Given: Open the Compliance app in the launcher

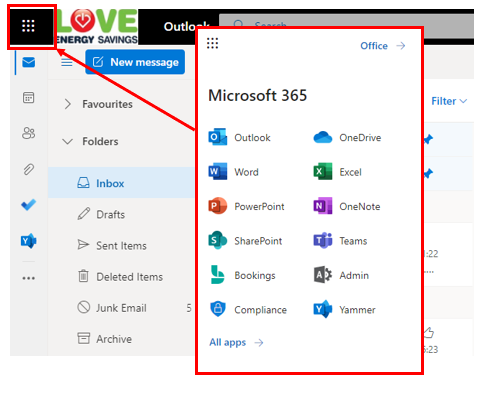Looking at the screenshot, I should [x=248, y=309].
